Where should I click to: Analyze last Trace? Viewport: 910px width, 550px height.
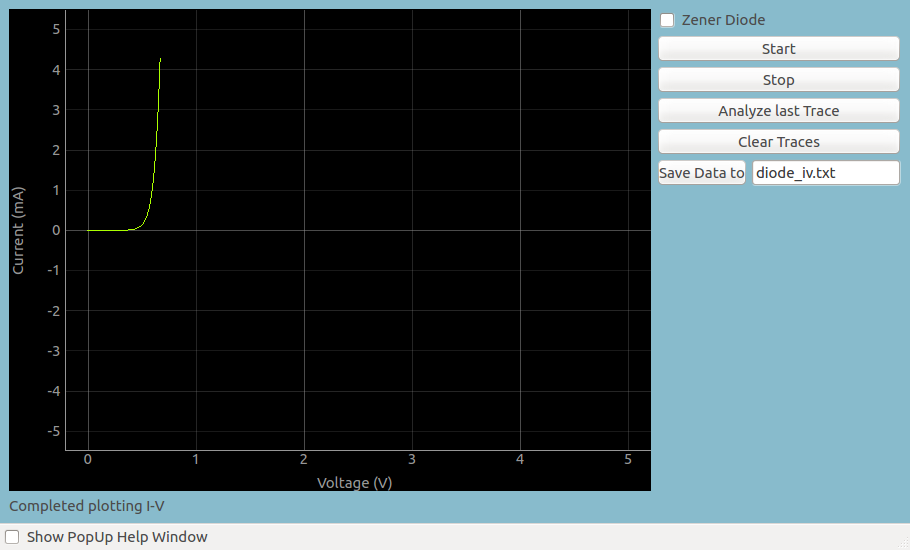click(x=779, y=111)
